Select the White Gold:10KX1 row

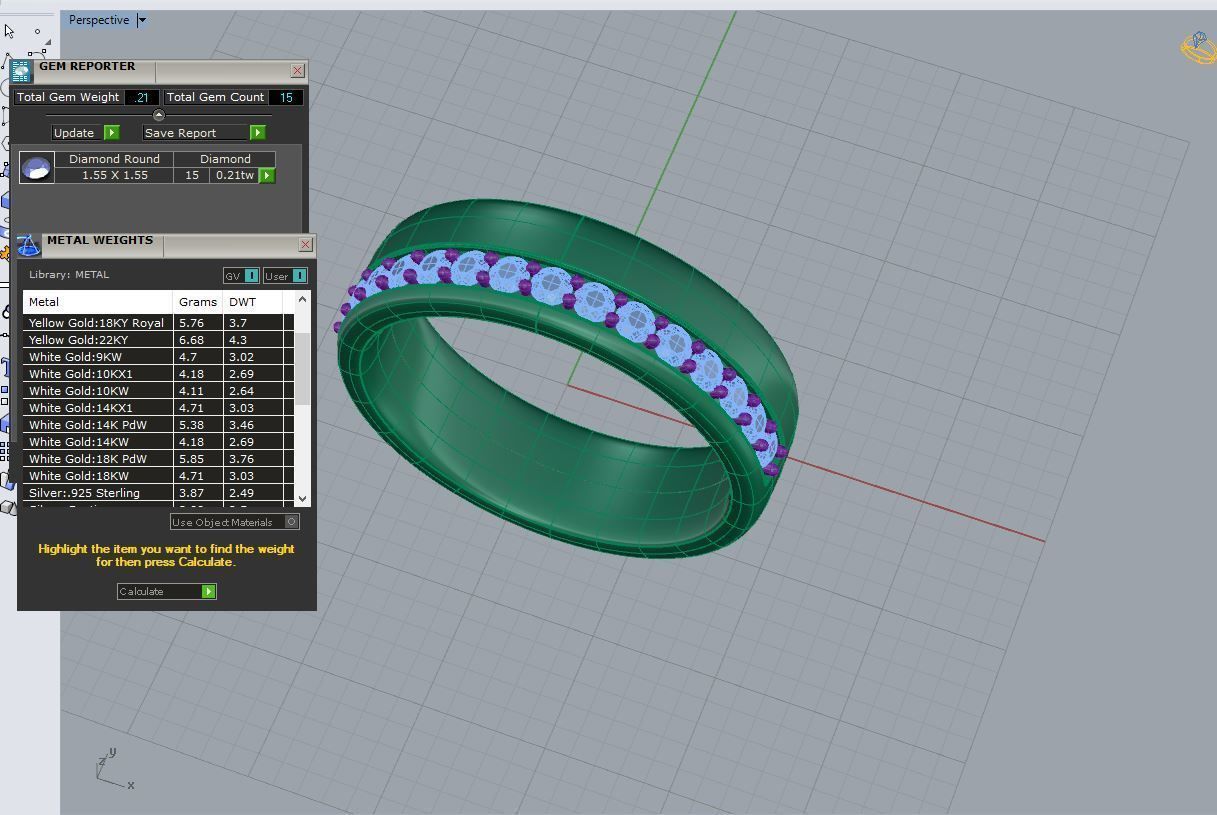click(158, 374)
